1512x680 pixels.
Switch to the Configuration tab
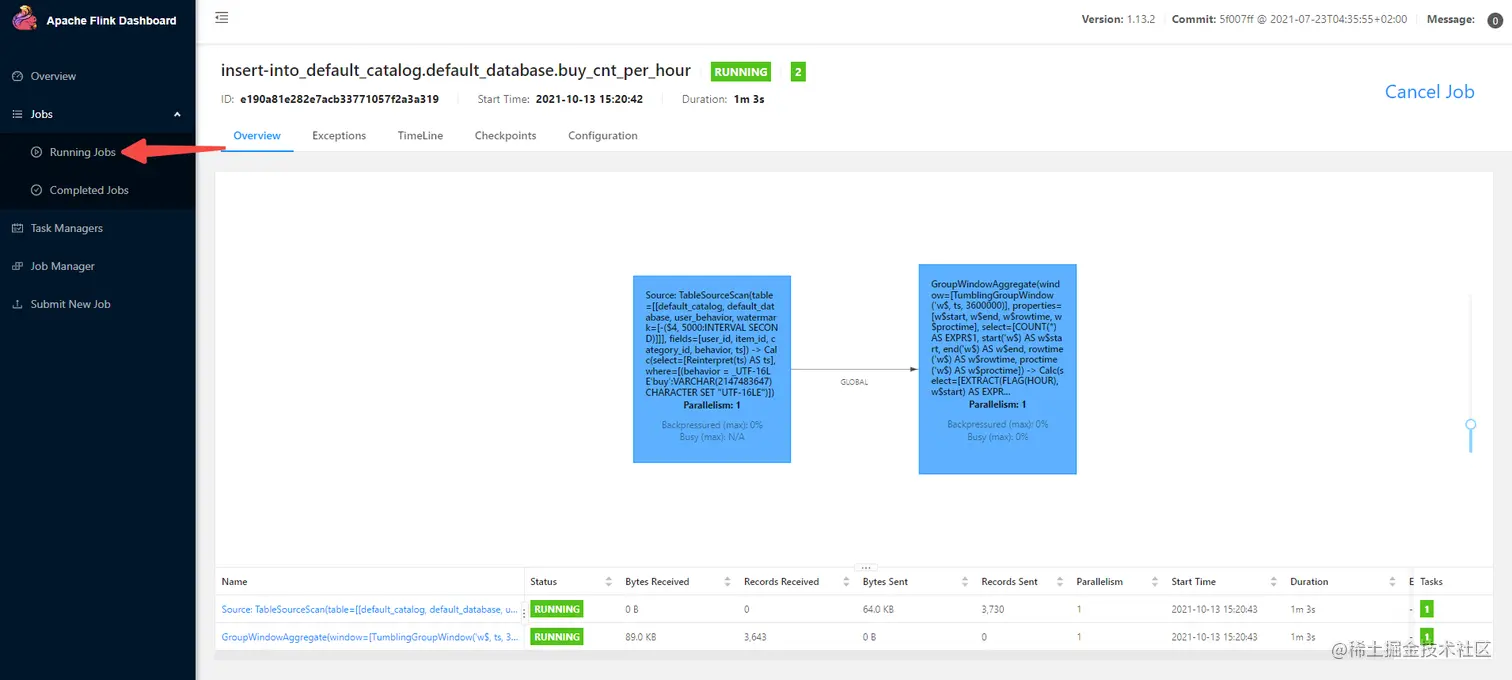click(x=603, y=136)
